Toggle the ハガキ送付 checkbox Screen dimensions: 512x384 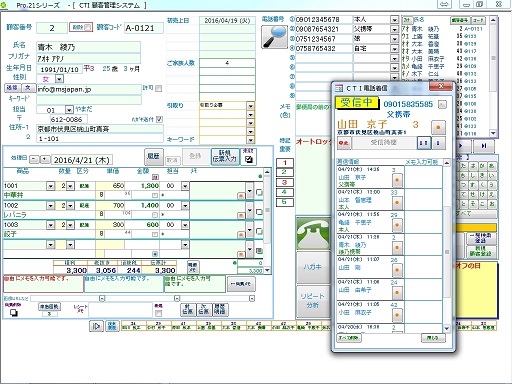coord(159,119)
